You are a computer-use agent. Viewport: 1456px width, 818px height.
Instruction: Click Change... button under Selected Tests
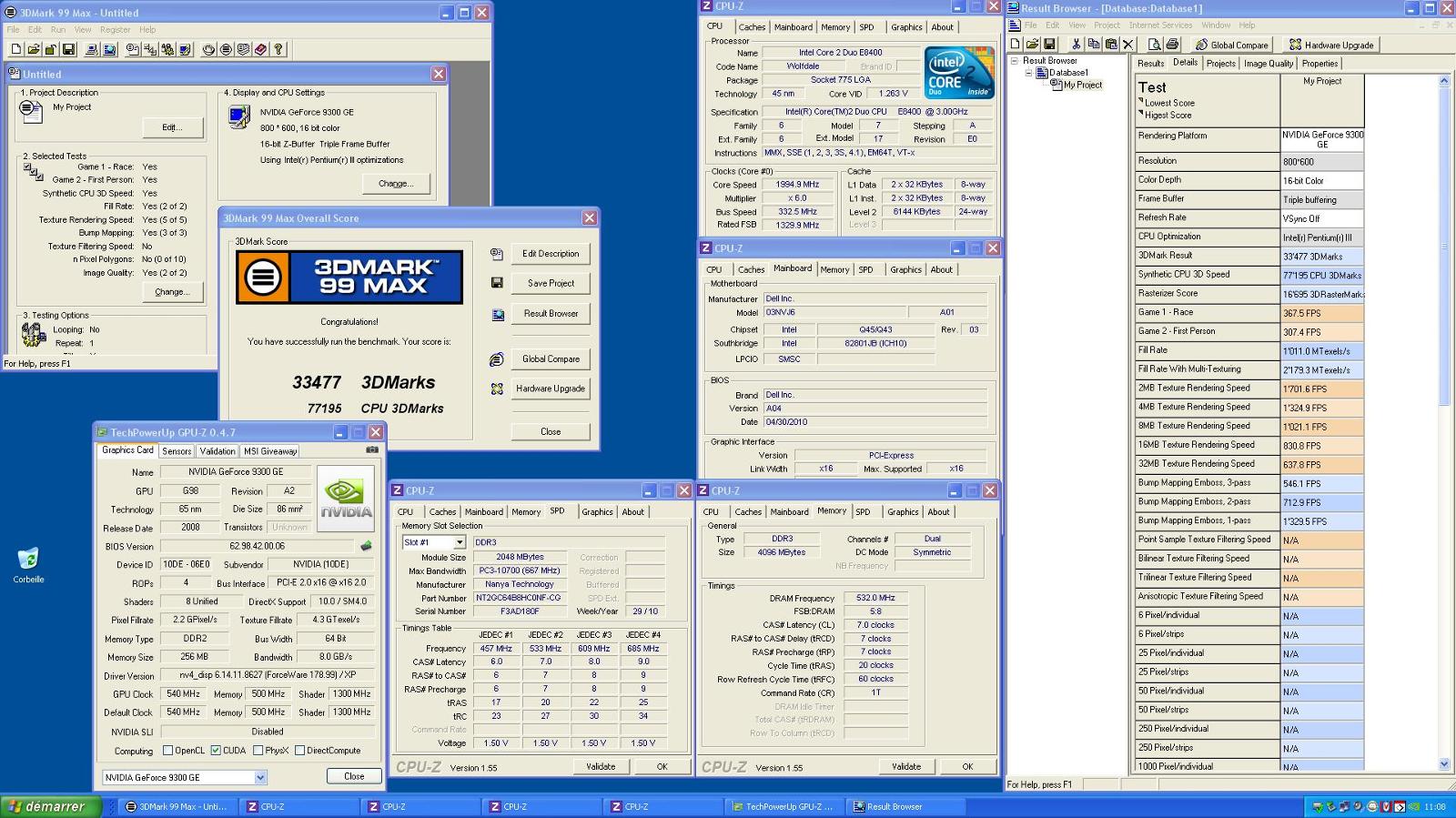pos(172,292)
